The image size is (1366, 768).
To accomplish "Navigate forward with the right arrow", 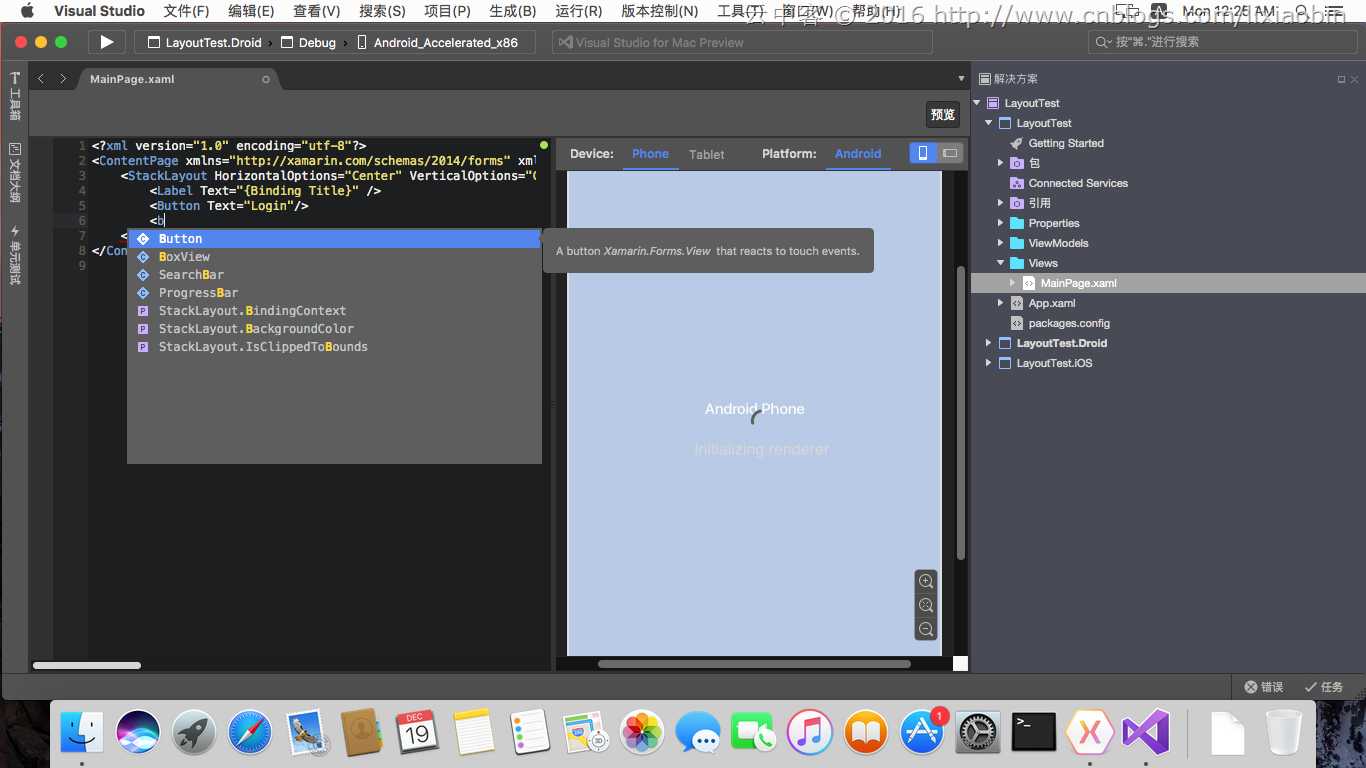I will 63,79.
